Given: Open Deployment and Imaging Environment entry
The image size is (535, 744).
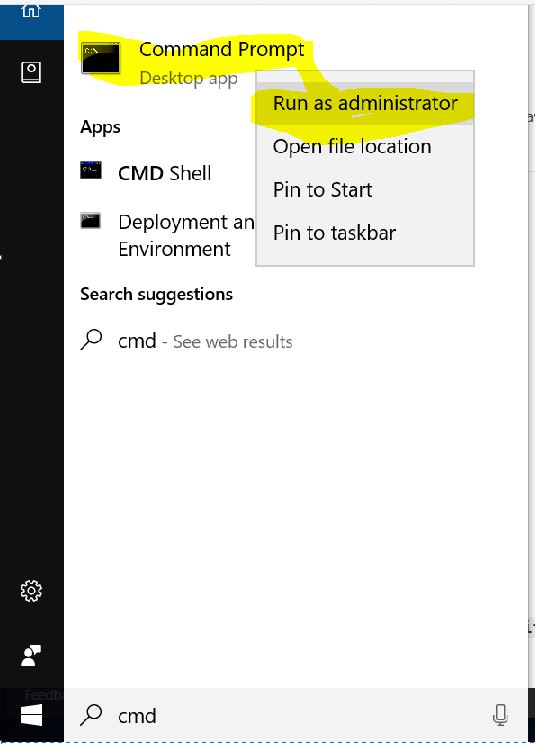Looking at the screenshot, I should [186, 235].
